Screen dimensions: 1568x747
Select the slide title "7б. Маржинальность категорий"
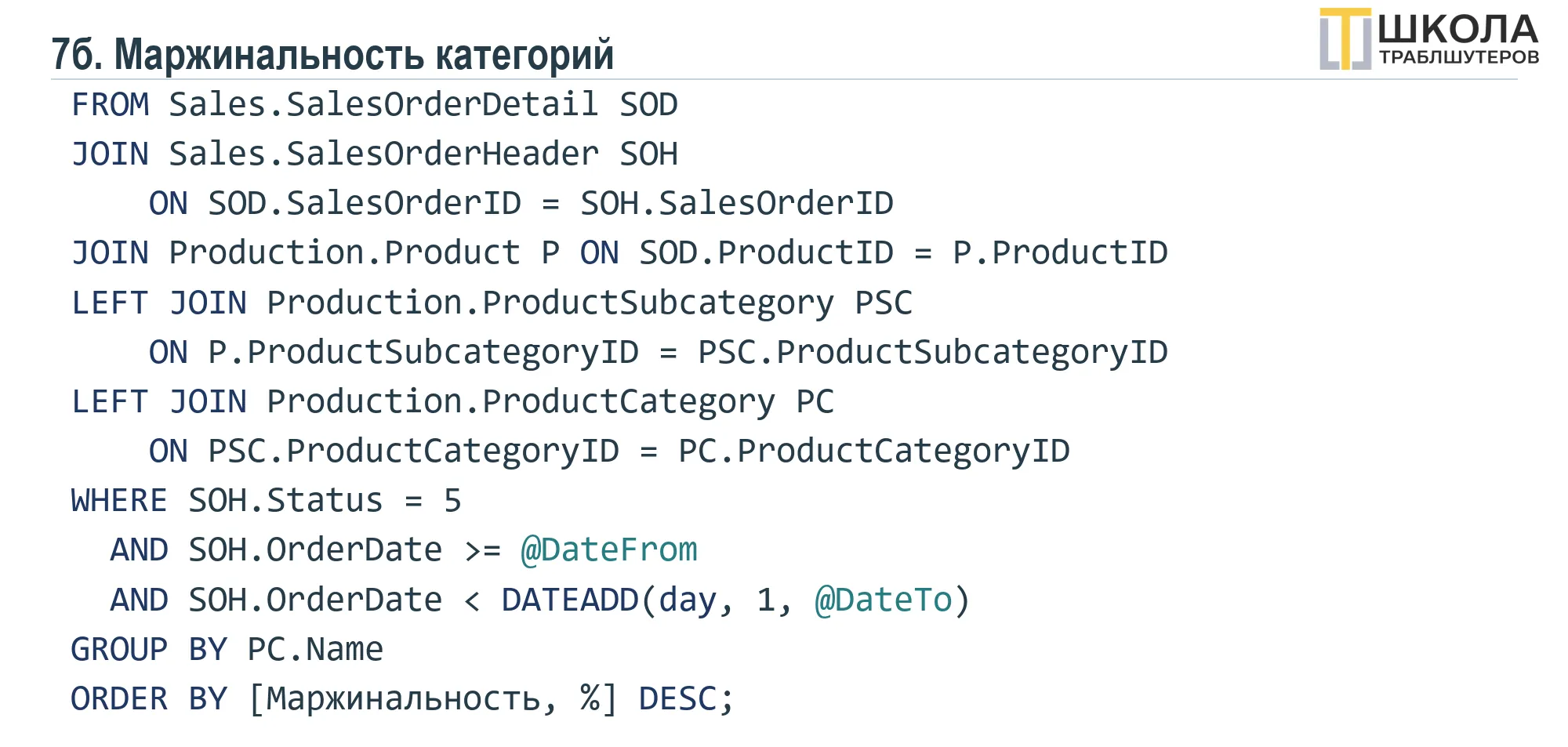(332, 54)
